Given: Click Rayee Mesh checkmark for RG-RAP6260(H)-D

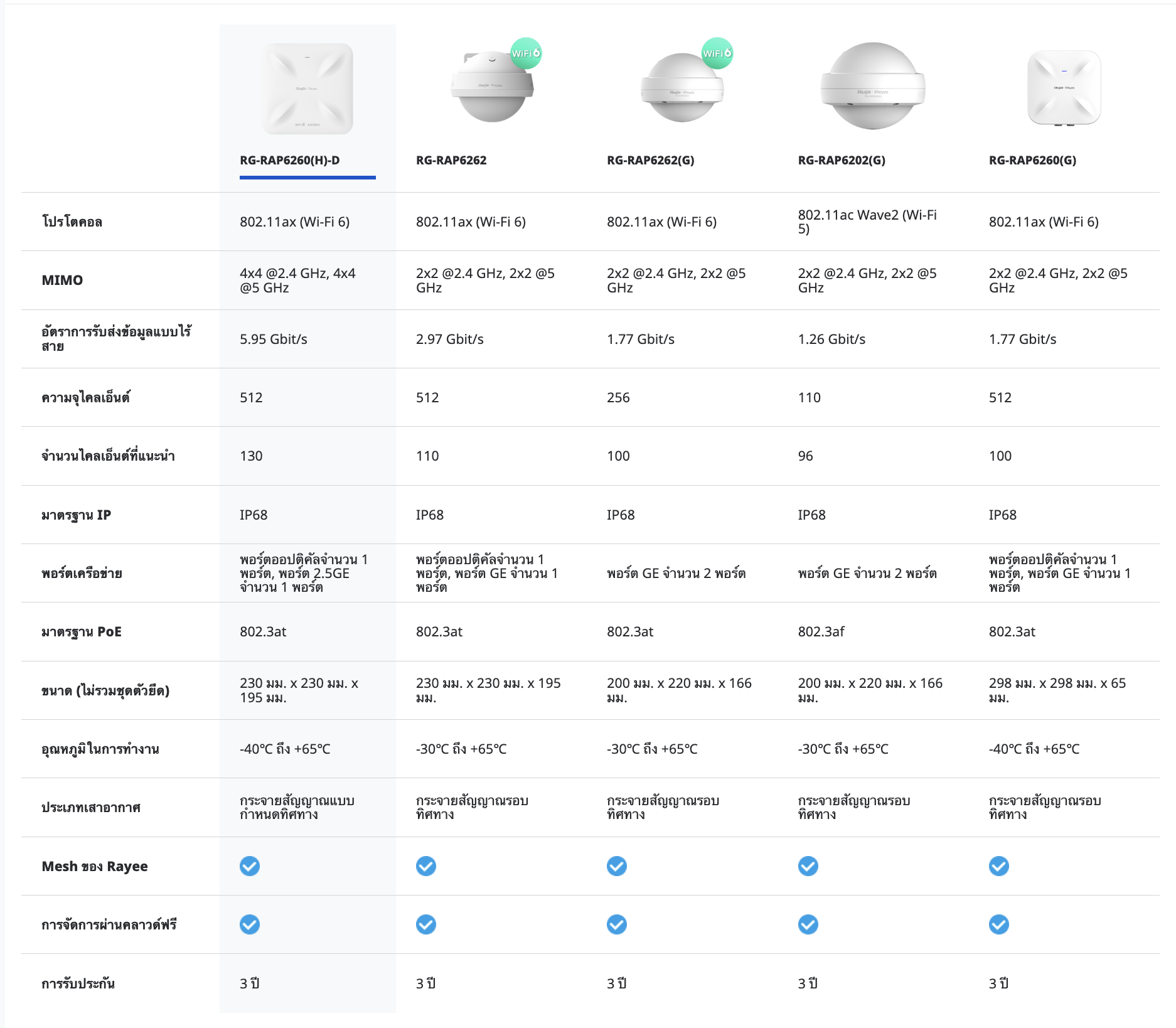Looking at the screenshot, I should [250, 866].
